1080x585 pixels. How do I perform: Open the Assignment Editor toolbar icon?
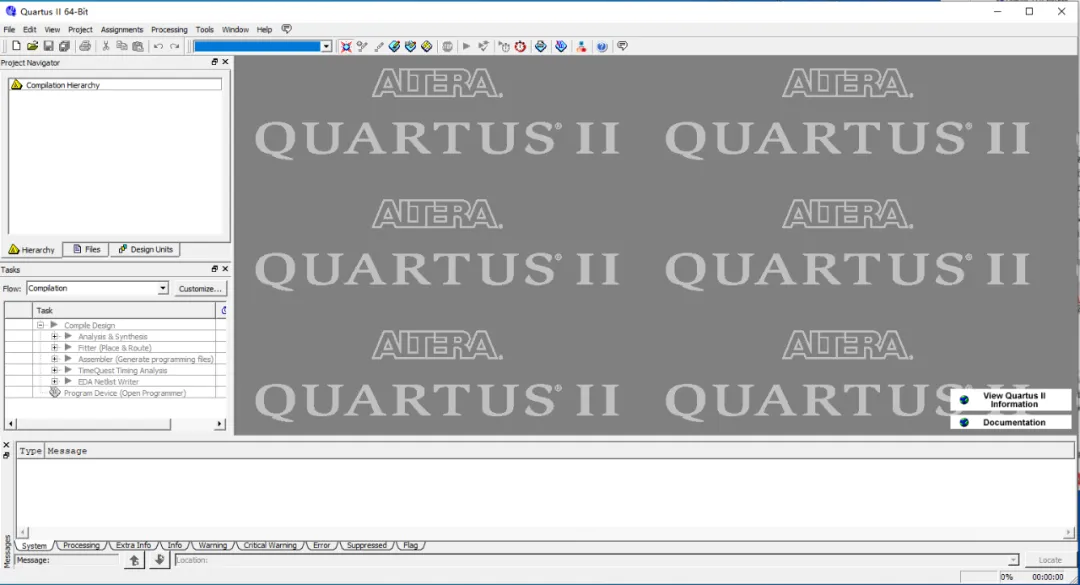click(394, 46)
